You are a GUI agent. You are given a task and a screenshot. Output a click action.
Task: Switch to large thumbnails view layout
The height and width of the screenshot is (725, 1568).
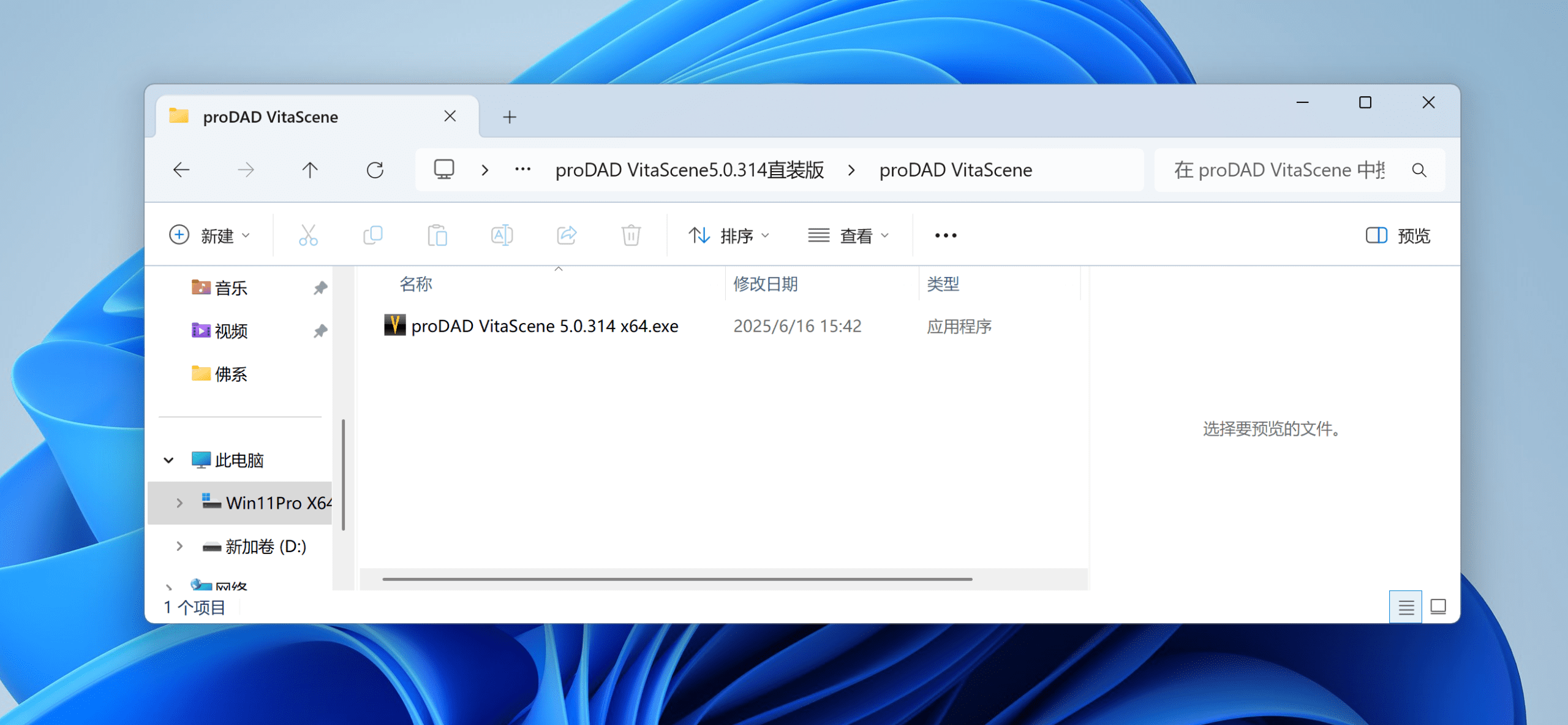tap(1438, 607)
